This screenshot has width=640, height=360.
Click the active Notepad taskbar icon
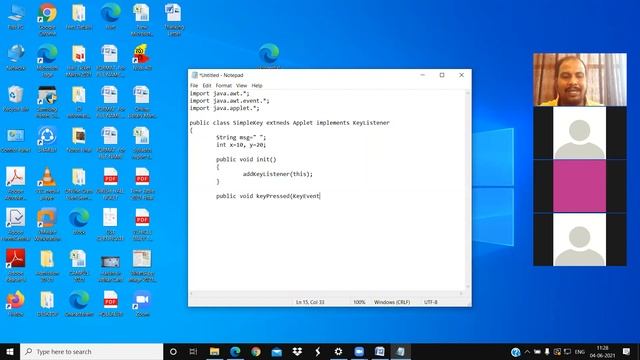(400, 351)
